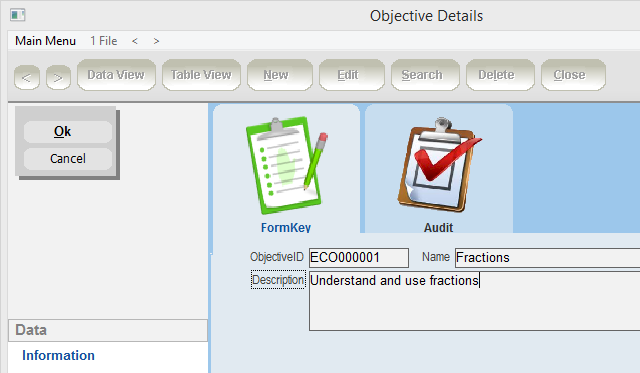Image resolution: width=640 pixels, height=373 pixels.
Task: Click the Edit button
Action: click(x=351, y=75)
